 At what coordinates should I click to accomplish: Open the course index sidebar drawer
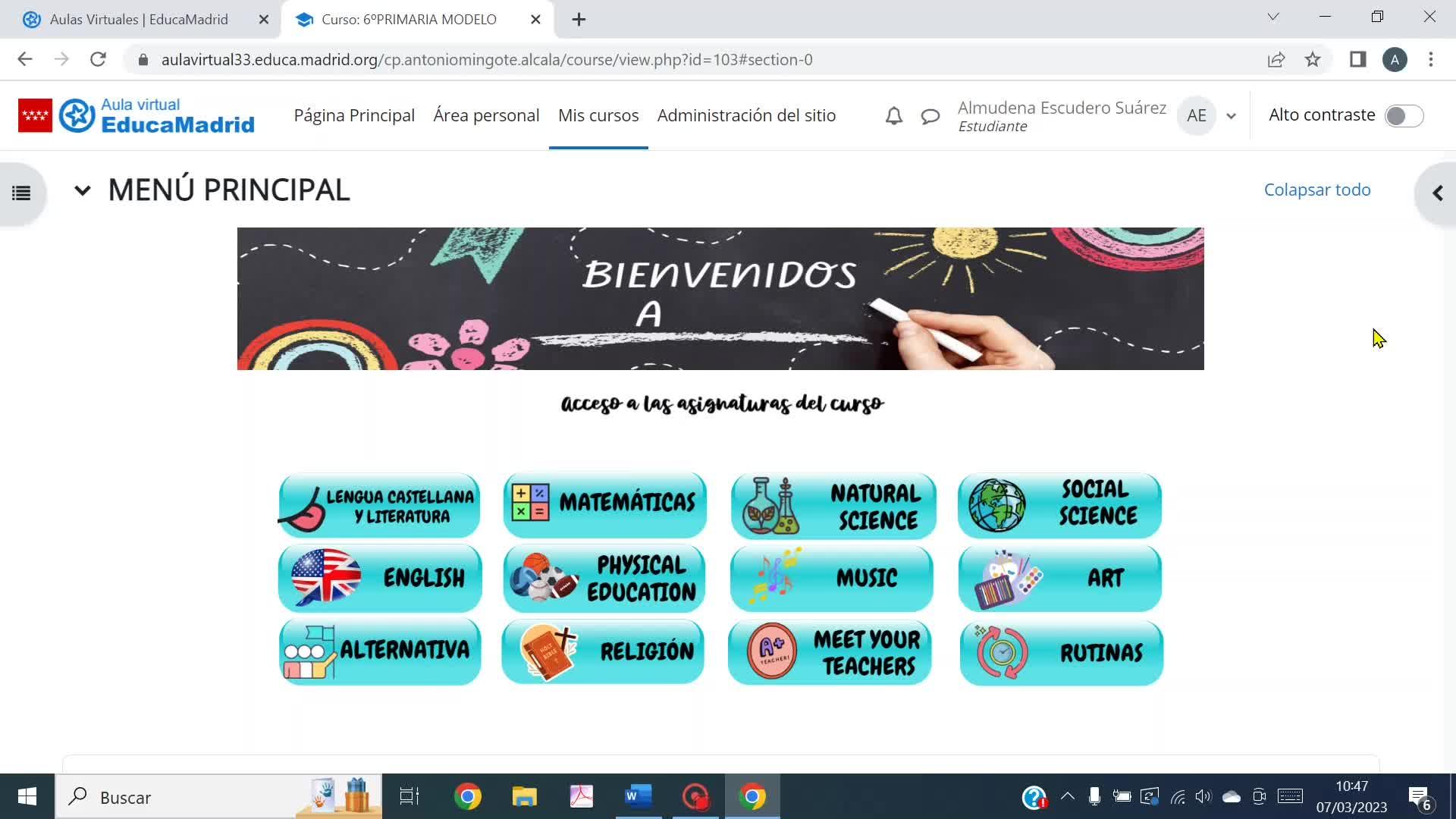(x=21, y=193)
